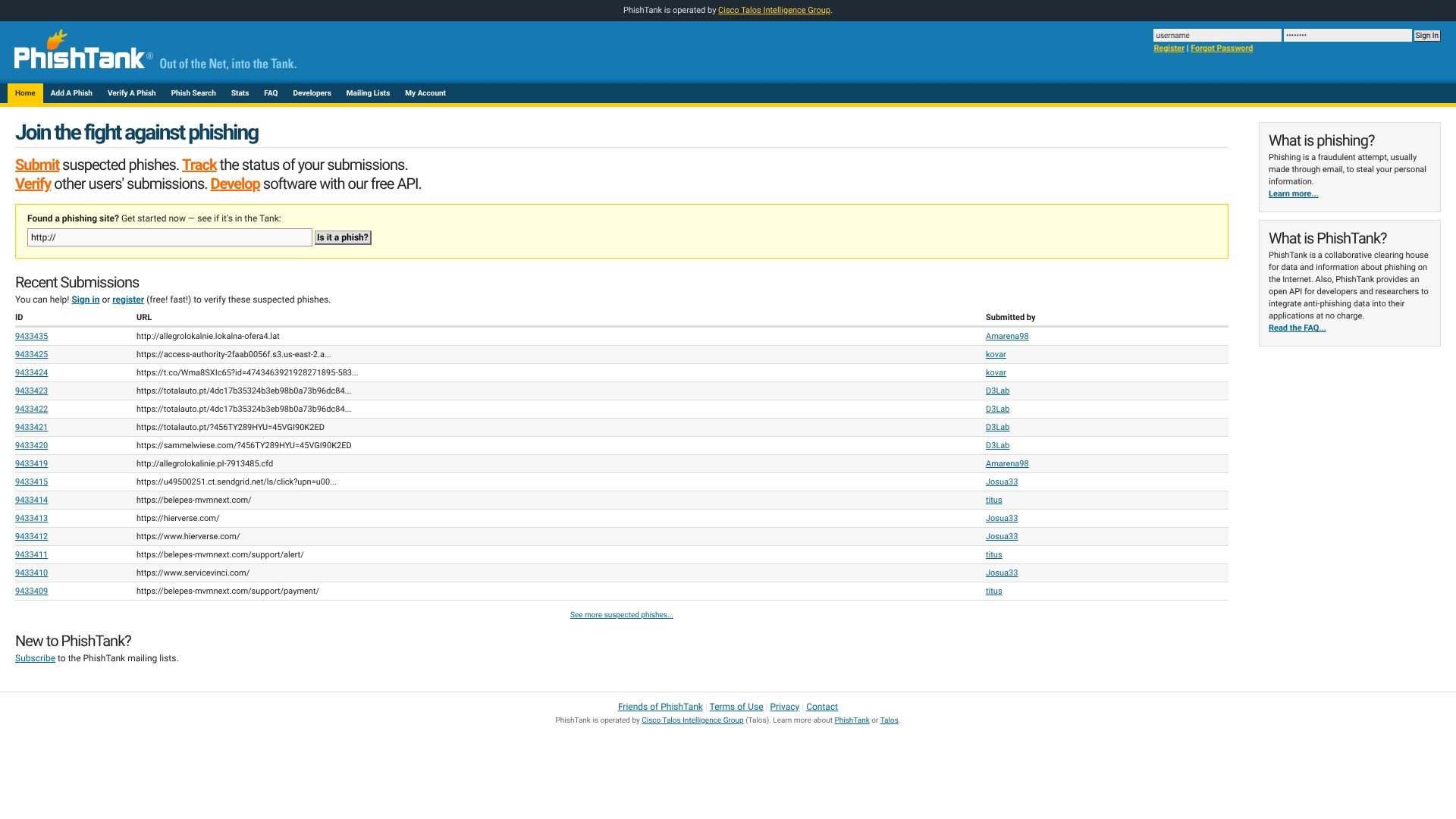Focus the http:// phishing URL field

(170, 237)
